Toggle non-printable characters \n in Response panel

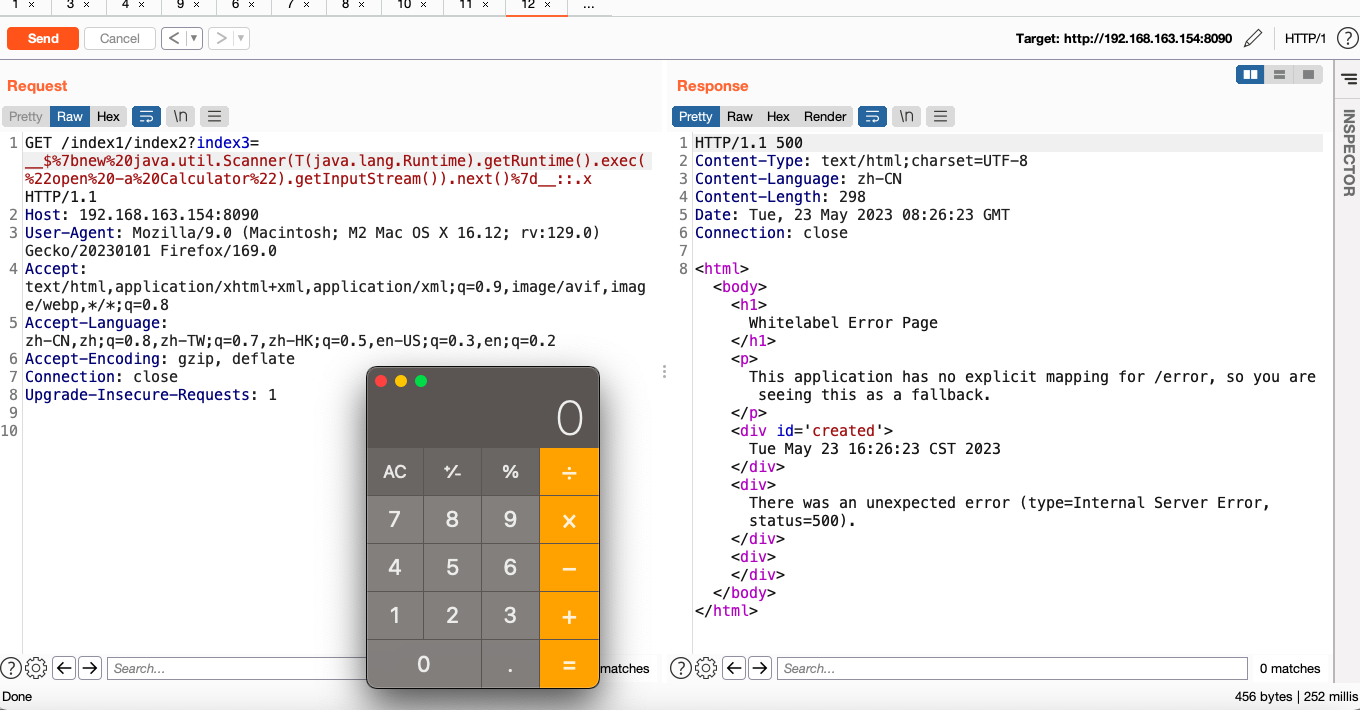[906, 116]
